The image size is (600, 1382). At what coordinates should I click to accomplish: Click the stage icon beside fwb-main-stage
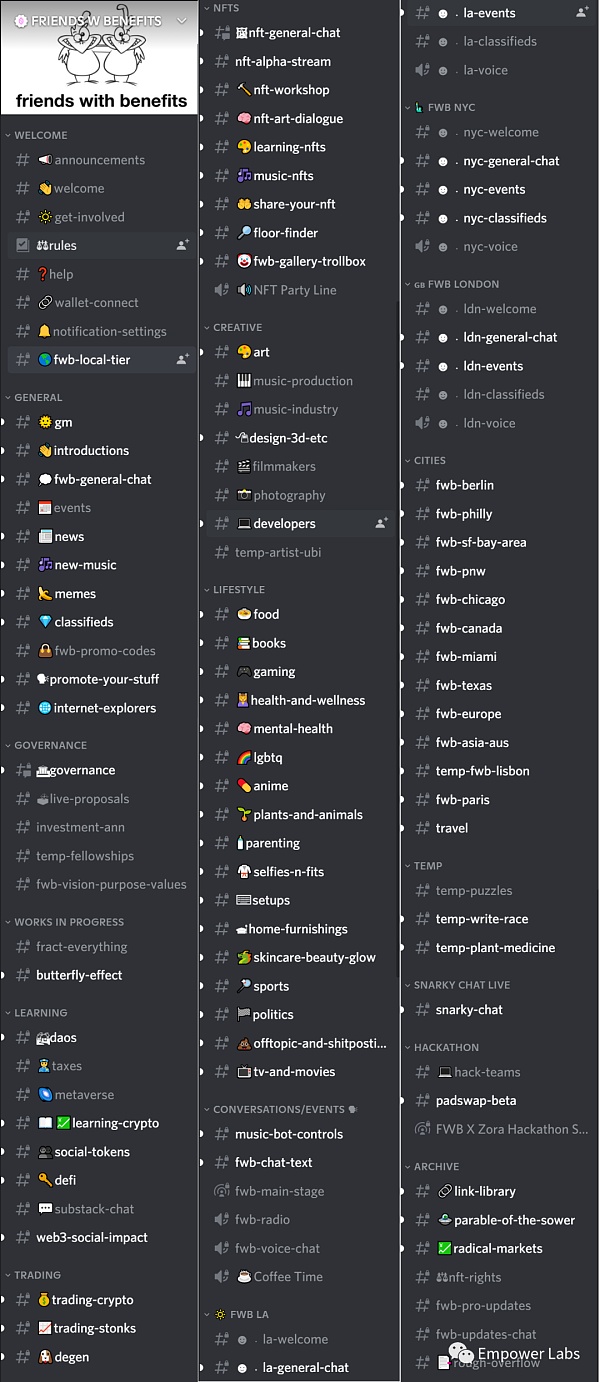click(x=222, y=1191)
